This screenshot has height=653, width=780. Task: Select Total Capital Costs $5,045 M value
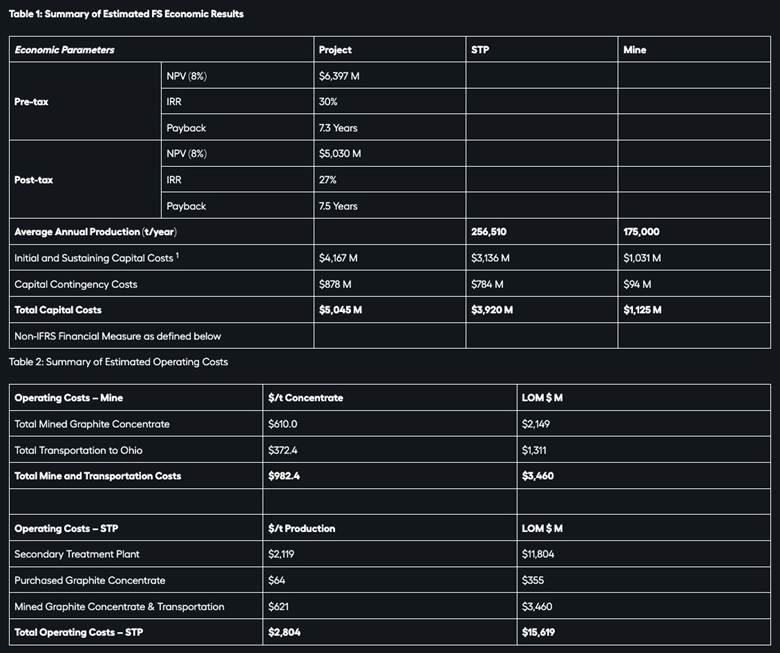(x=340, y=310)
